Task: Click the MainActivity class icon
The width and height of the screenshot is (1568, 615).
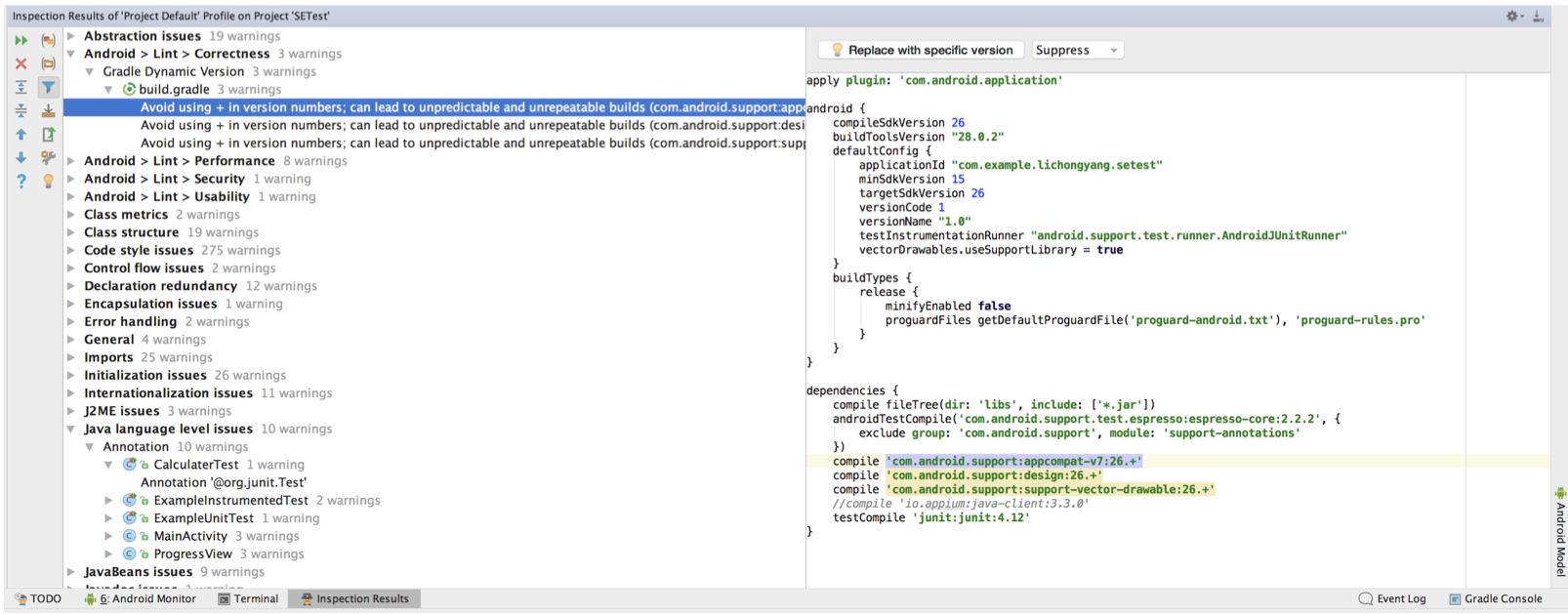Action: [x=129, y=536]
